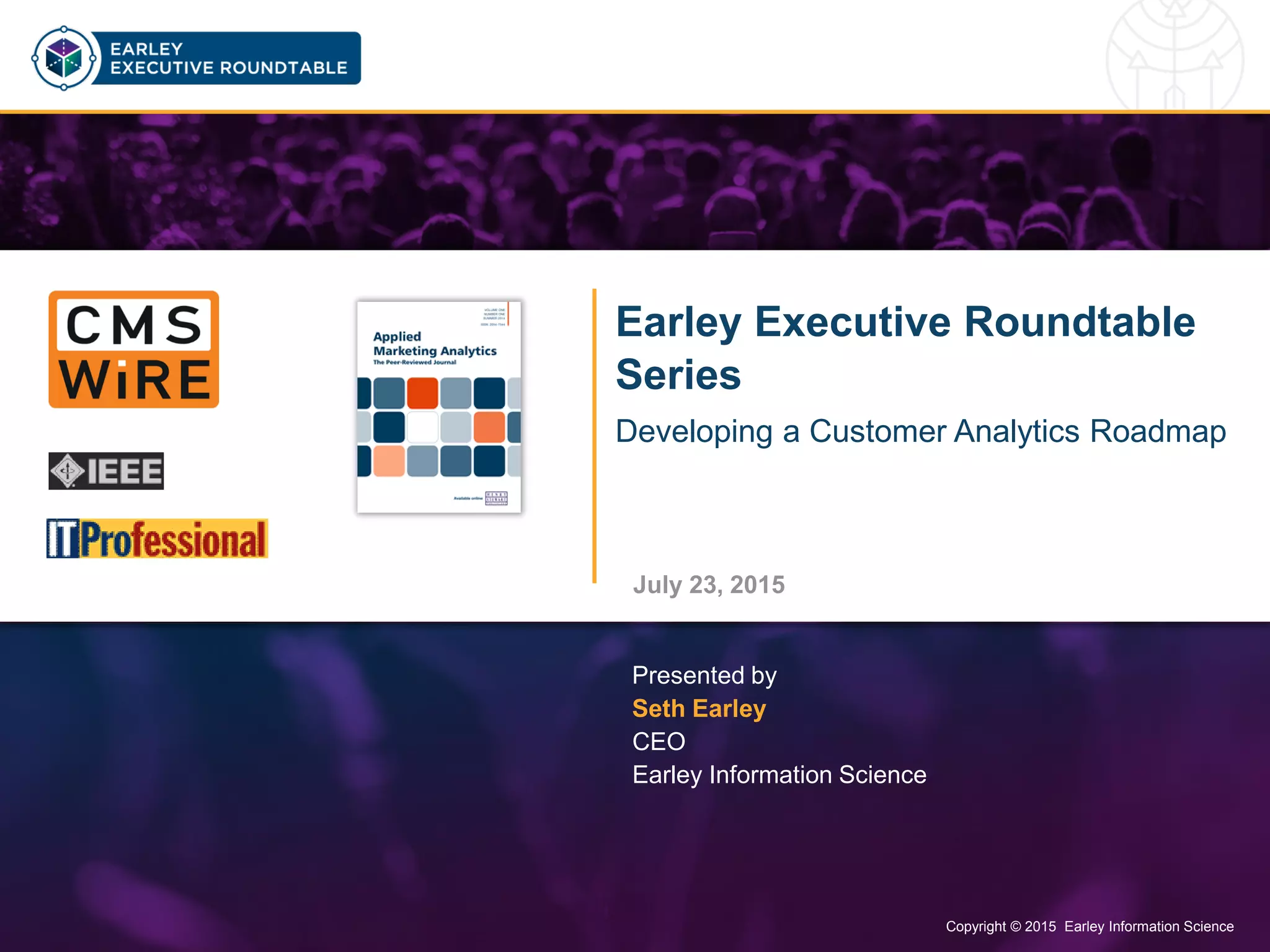Click the purple crowd banner image
Screen dimensions: 1270x952
point(635,182)
